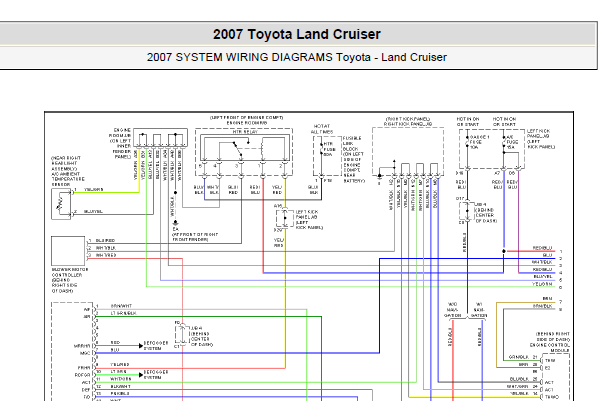
Task: Click "BLU" wire label at right-edge pin 2
Action: click(547, 255)
